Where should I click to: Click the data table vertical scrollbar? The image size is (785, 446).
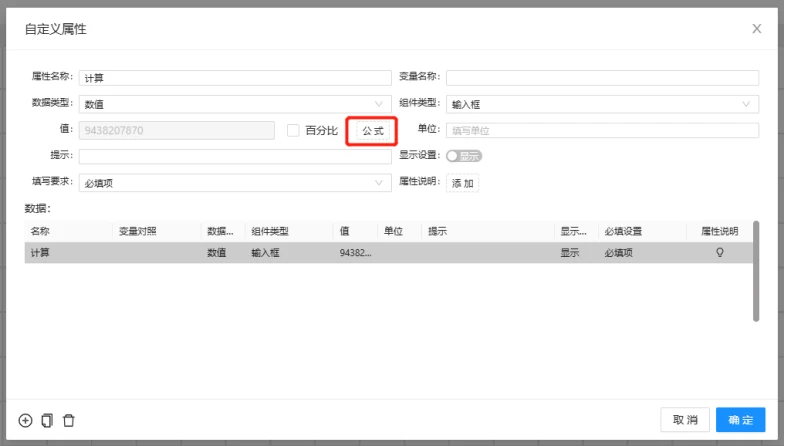[x=756, y=271]
